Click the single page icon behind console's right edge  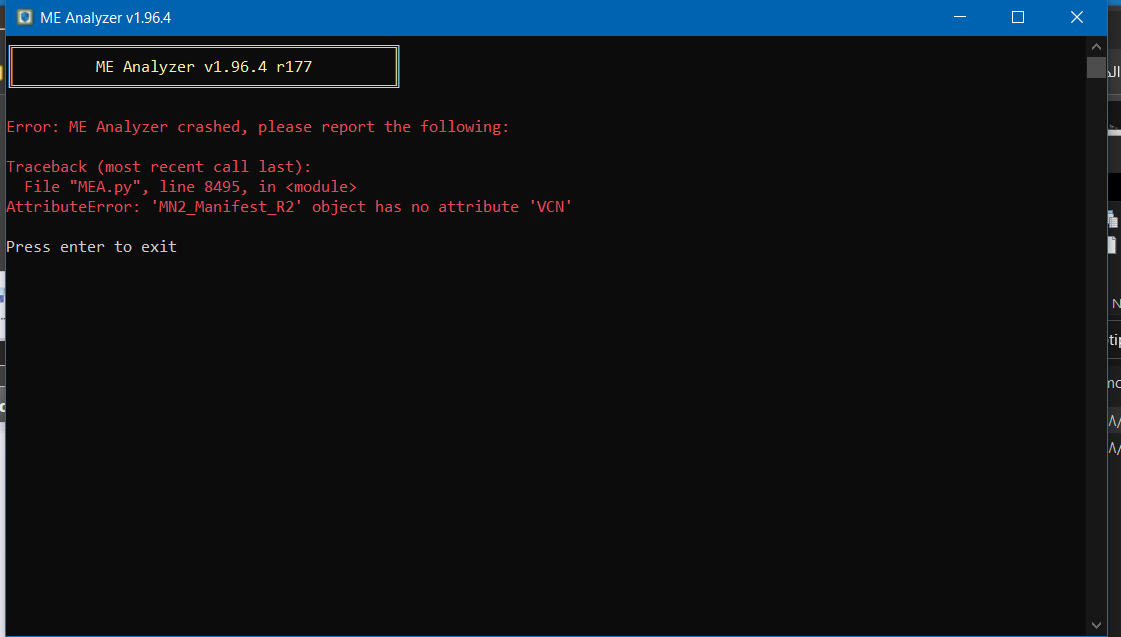click(1112, 245)
